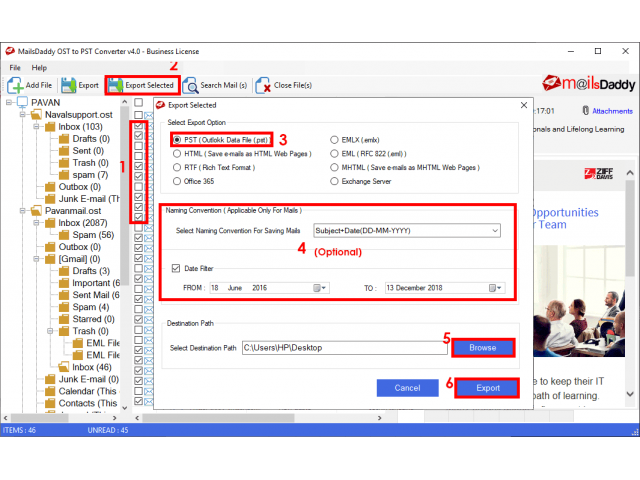The height and width of the screenshot is (480, 640).
Task: Click the Pavanmail.ost folder icon
Action: coord(36,211)
